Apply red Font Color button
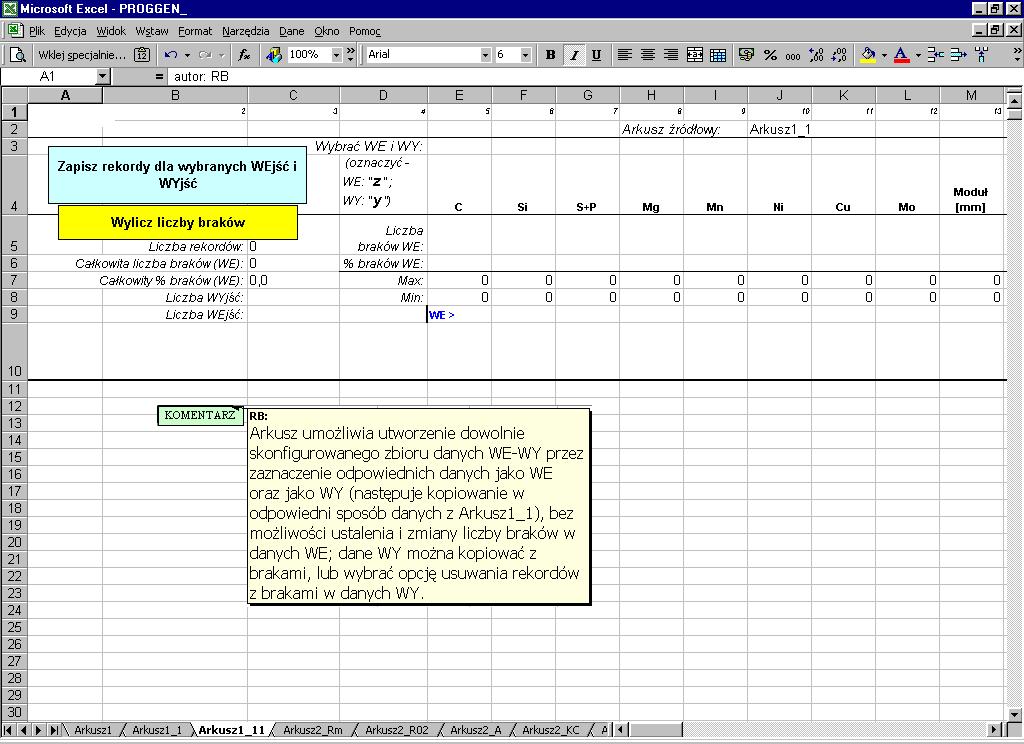 (901, 55)
